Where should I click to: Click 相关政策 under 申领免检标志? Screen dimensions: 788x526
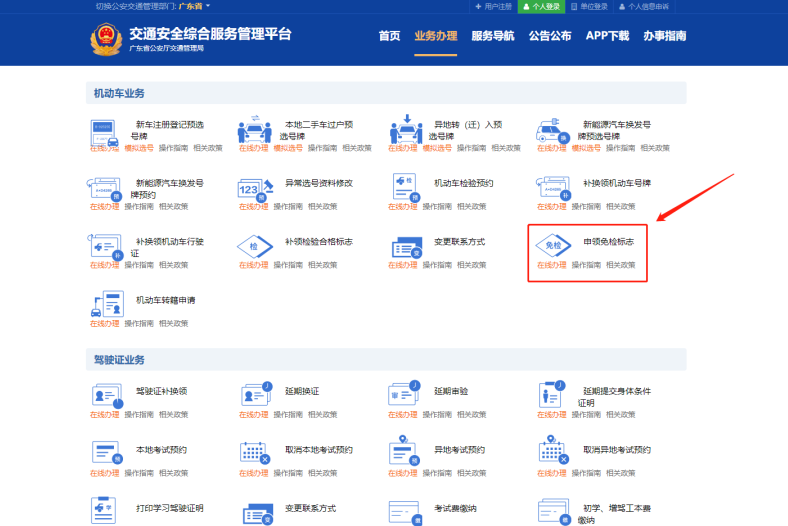coord(621,265)
